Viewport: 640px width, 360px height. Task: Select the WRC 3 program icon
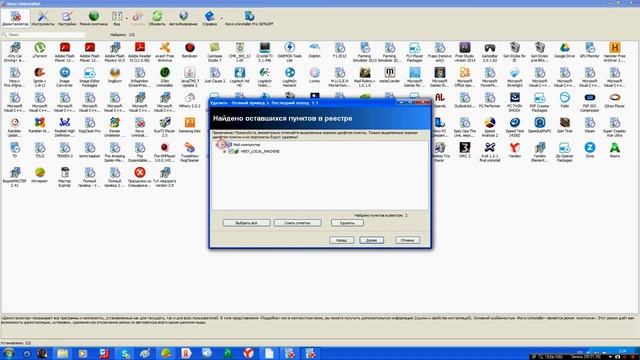tap(464, 150)
